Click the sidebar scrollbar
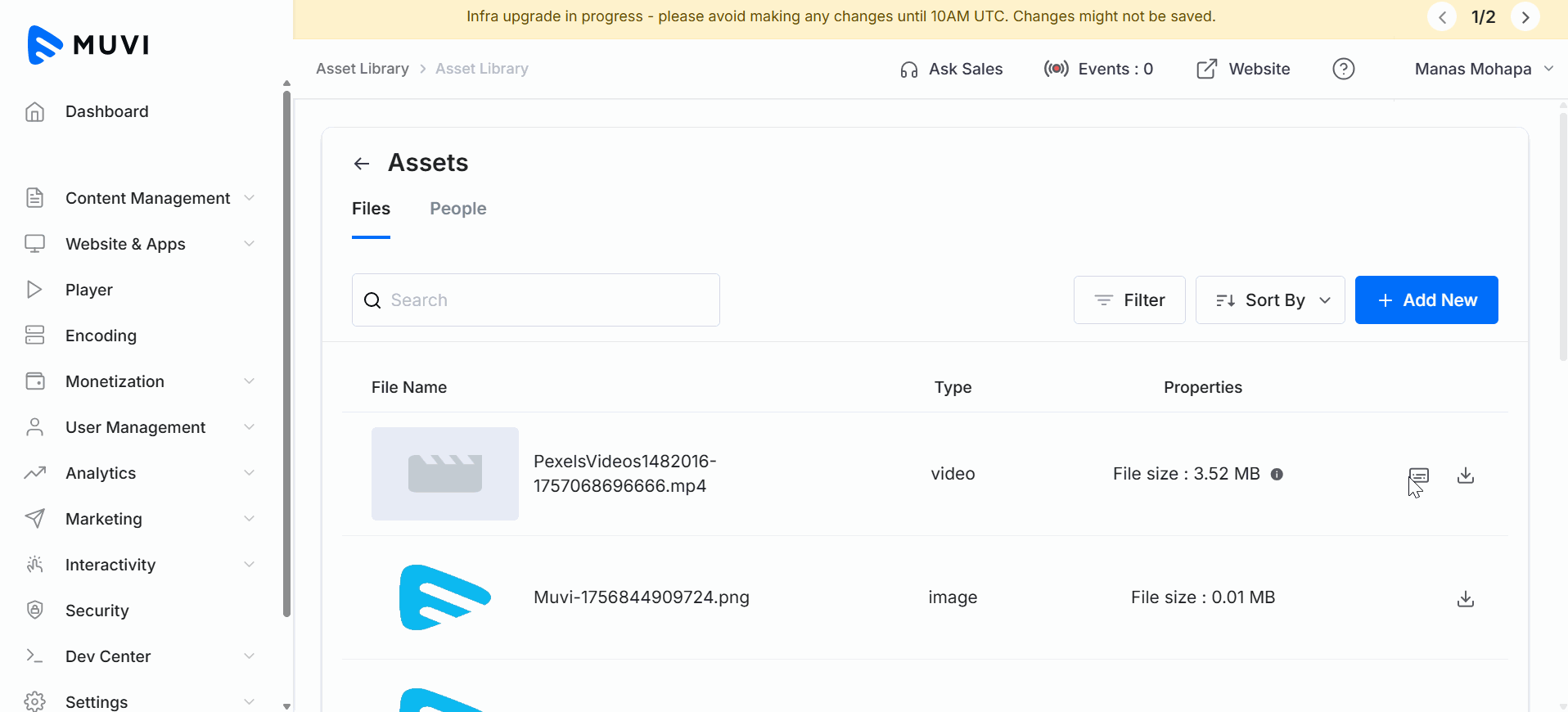The image size is (1568, 712). pyautogui.click(x=286, y=354)
